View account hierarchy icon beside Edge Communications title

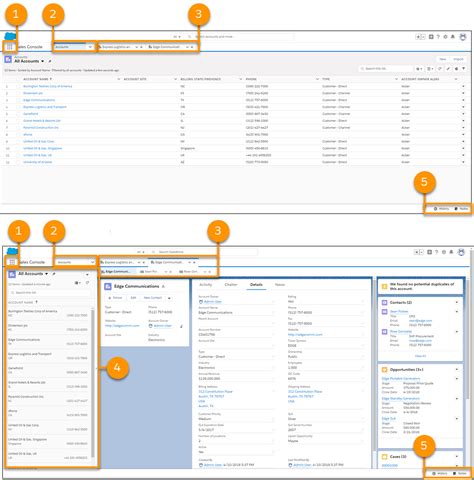(163, 287)
